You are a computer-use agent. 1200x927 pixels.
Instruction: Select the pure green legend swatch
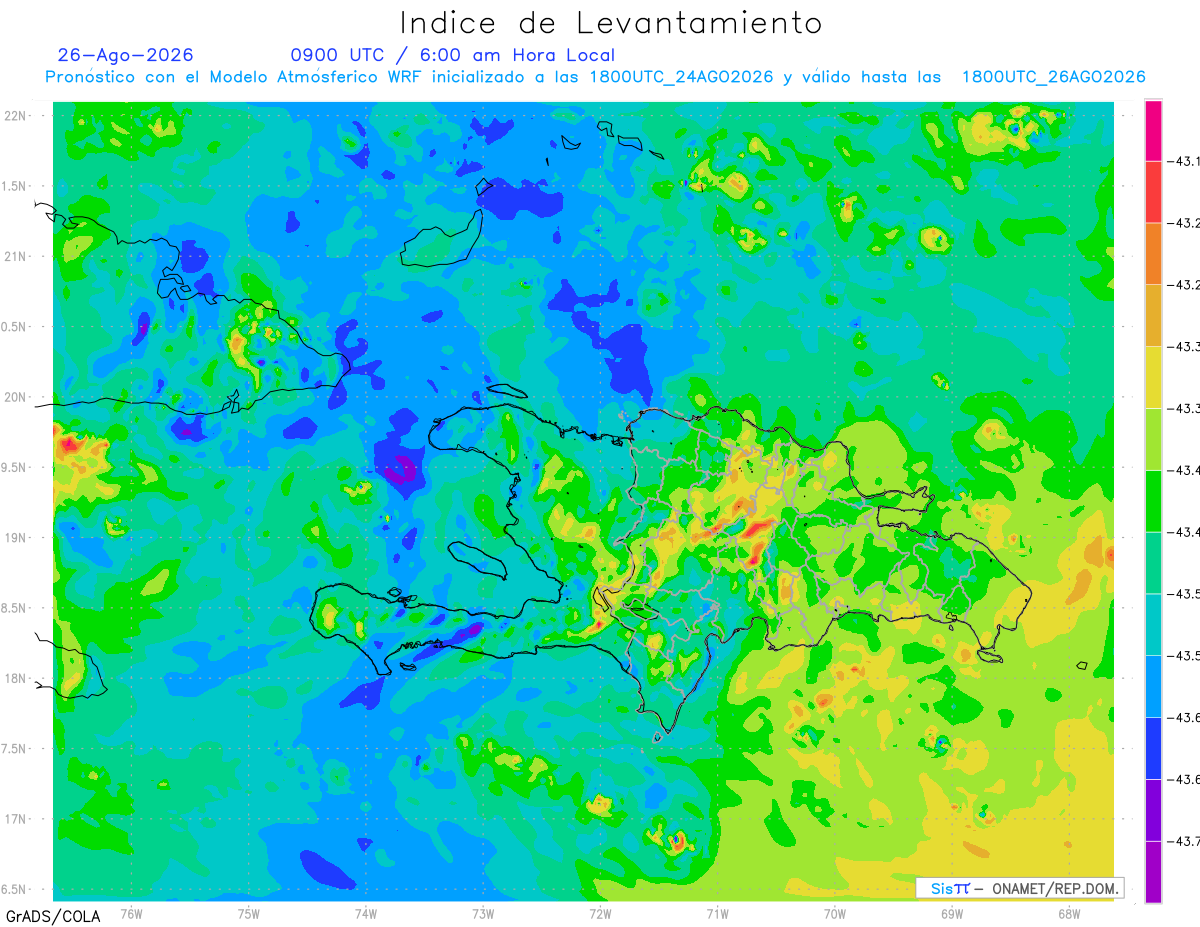(1153, 501)
